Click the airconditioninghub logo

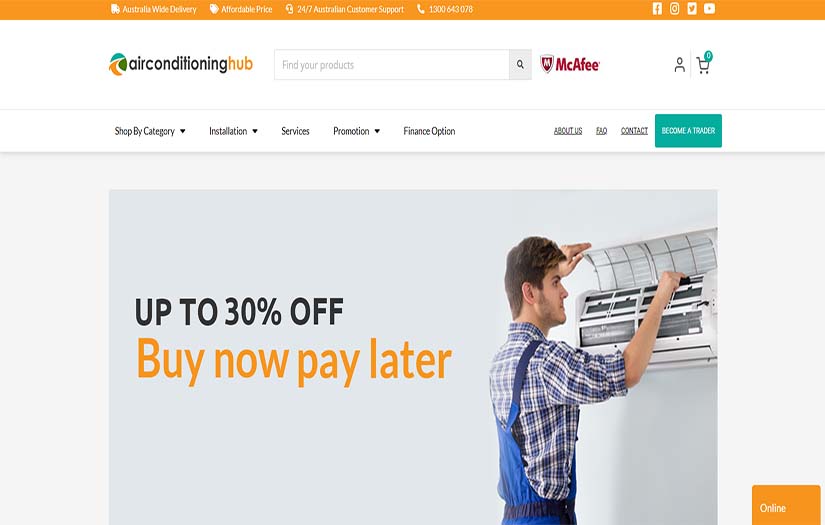coord(180,64)
